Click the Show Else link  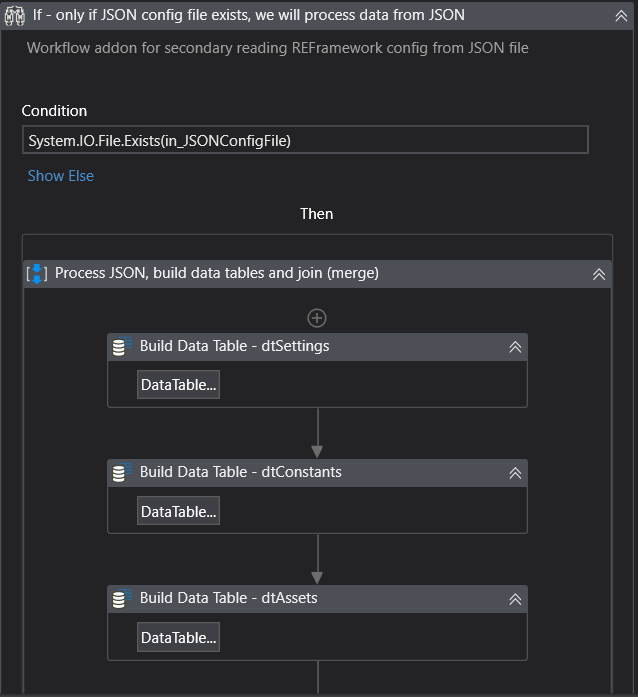pyautogui.click(x=61, y=176)
